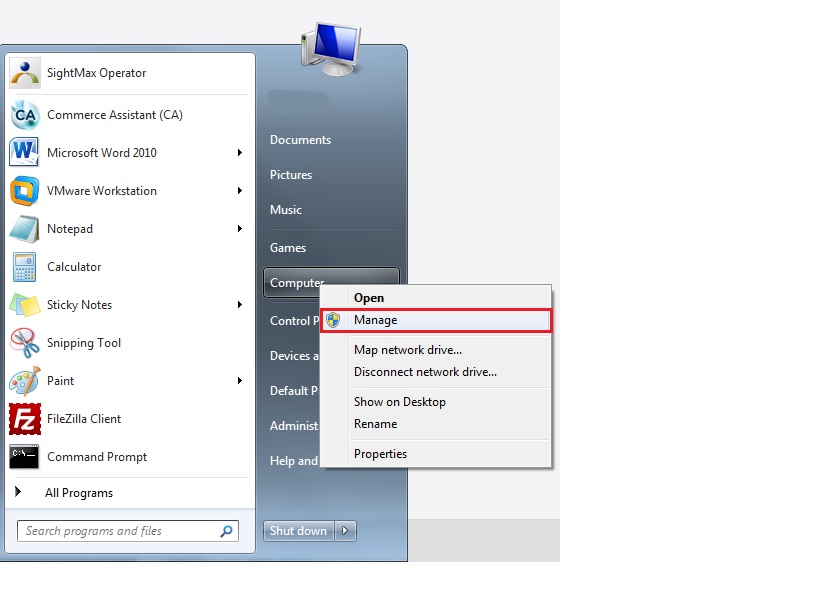Expand Notepad recent files arrow
Viewport: 817px width, 605px height.
tap(240, 229)
